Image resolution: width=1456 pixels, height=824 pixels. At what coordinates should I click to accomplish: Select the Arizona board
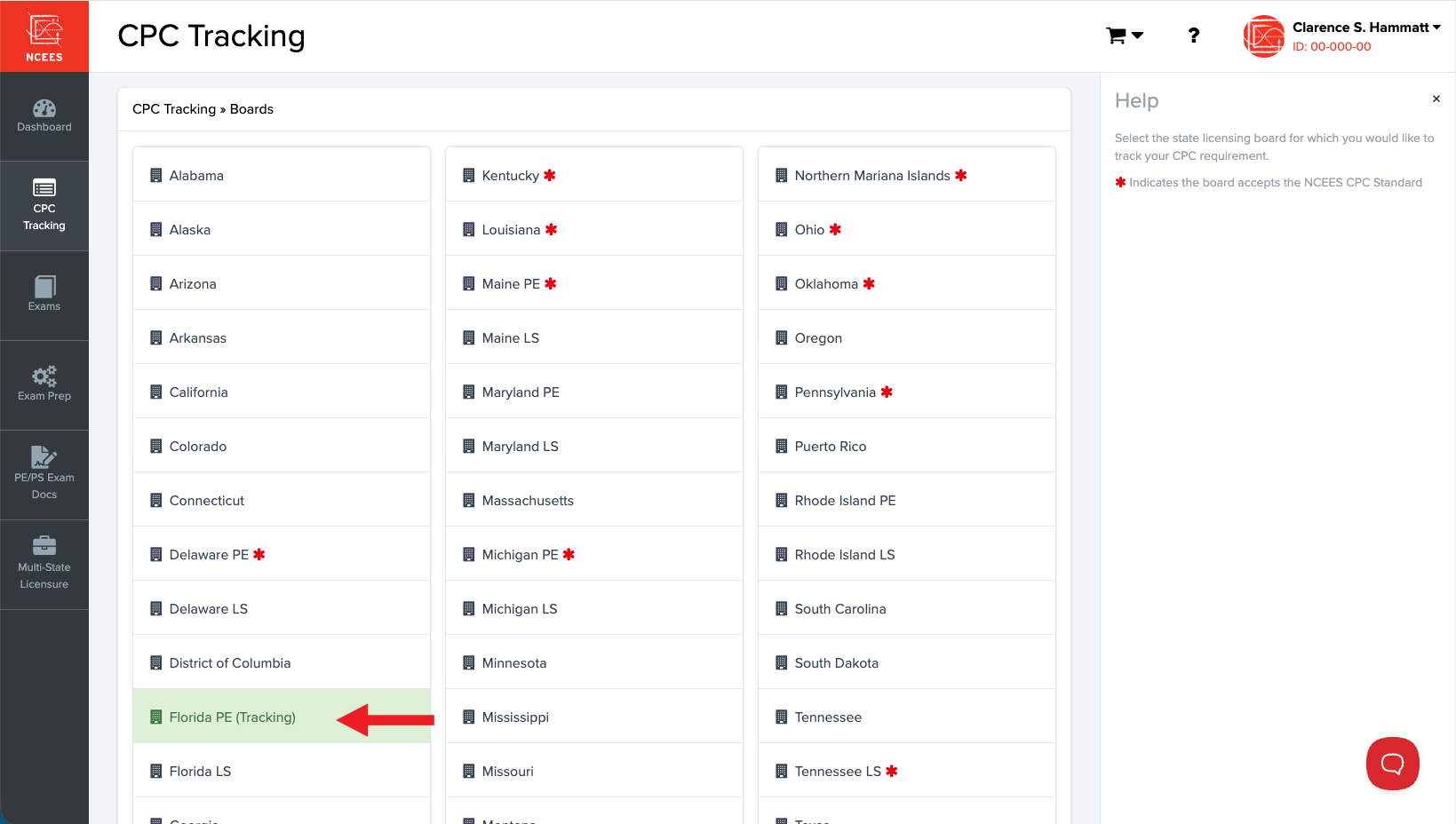click(282, 283)
